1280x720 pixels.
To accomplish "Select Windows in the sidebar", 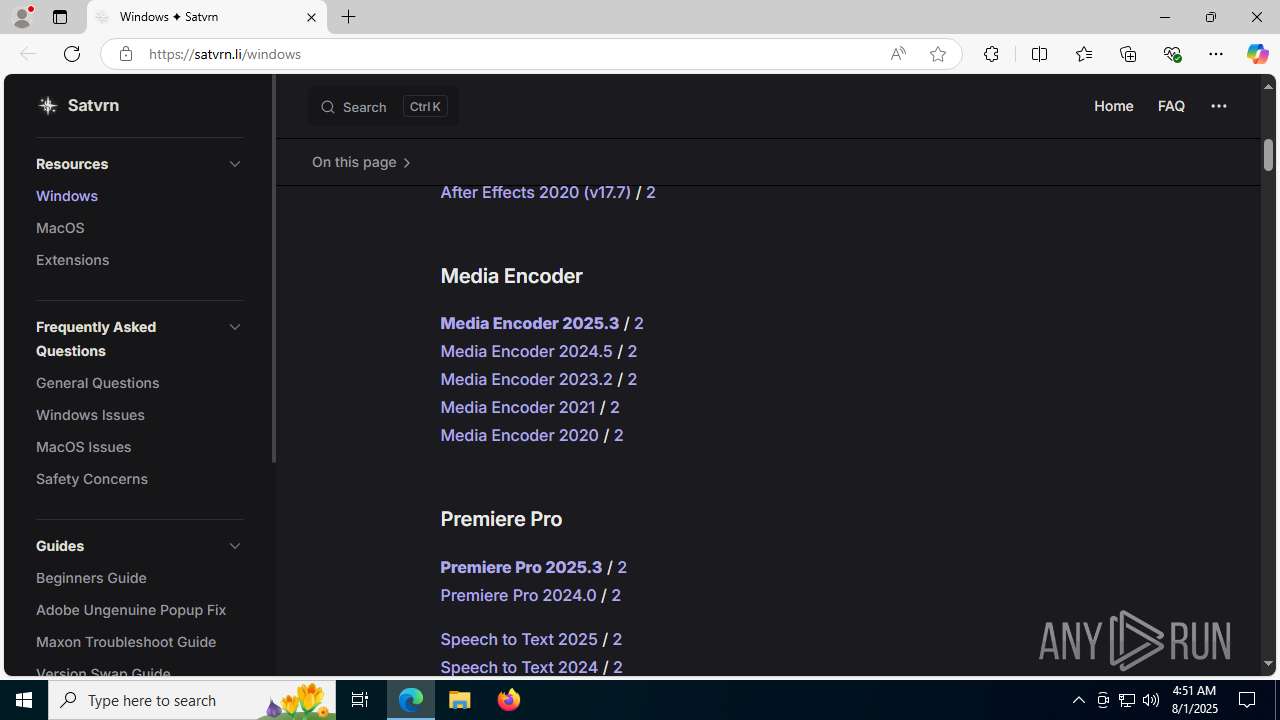I will coord(67,196).
